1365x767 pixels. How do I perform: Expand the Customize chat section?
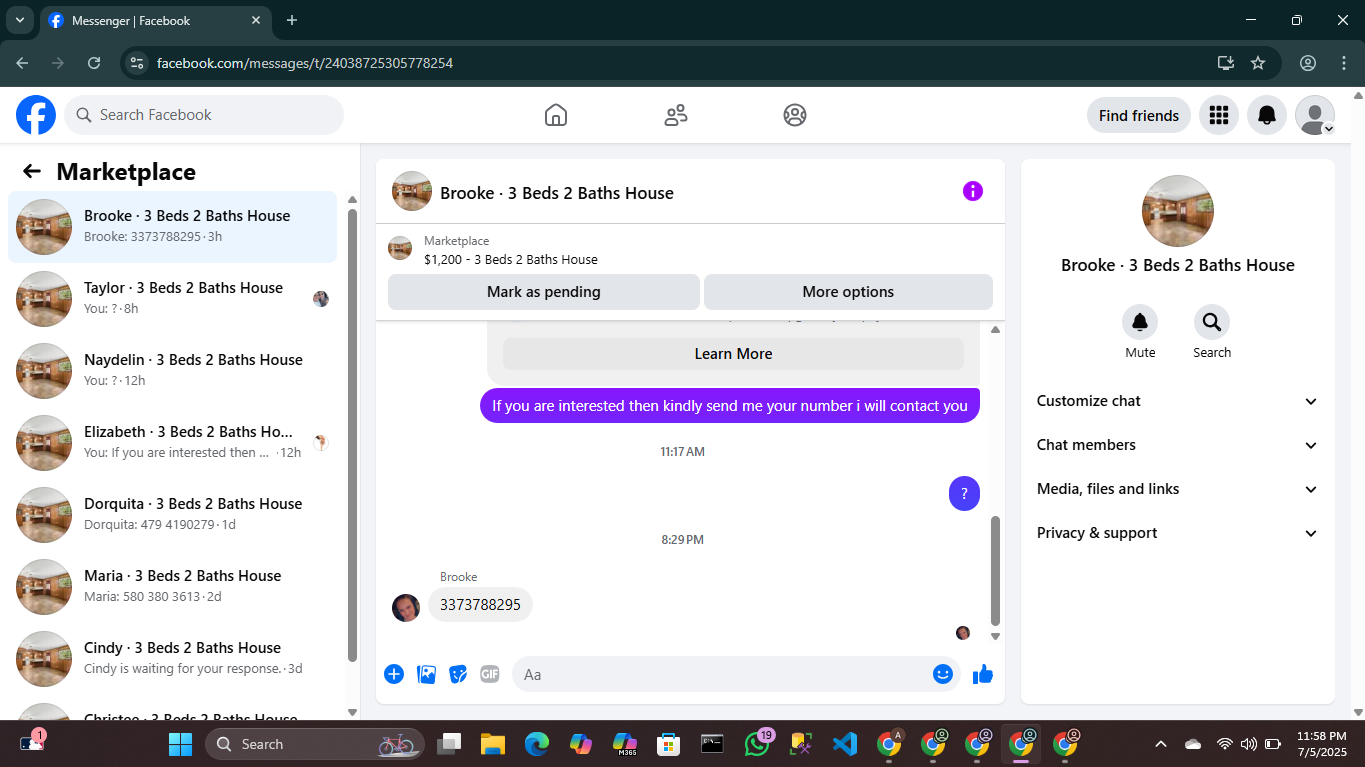(1177, 401)
